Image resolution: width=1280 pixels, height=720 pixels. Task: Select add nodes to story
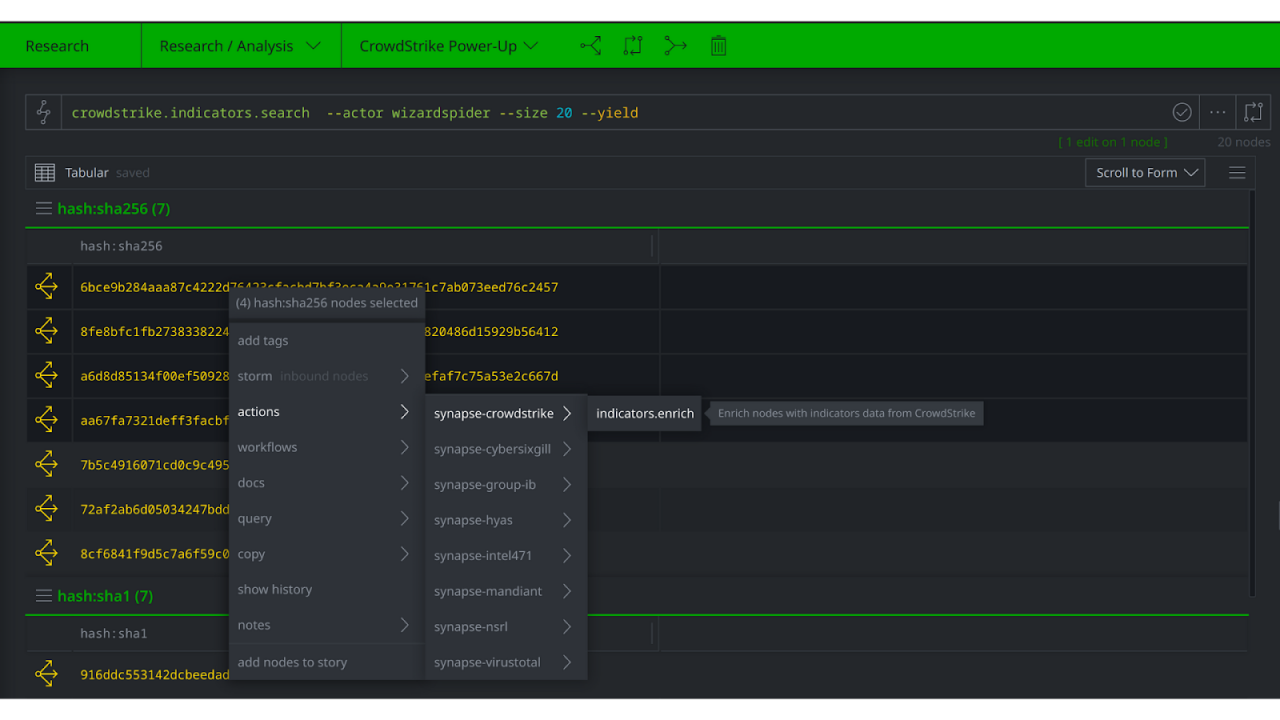pos(327,662)
